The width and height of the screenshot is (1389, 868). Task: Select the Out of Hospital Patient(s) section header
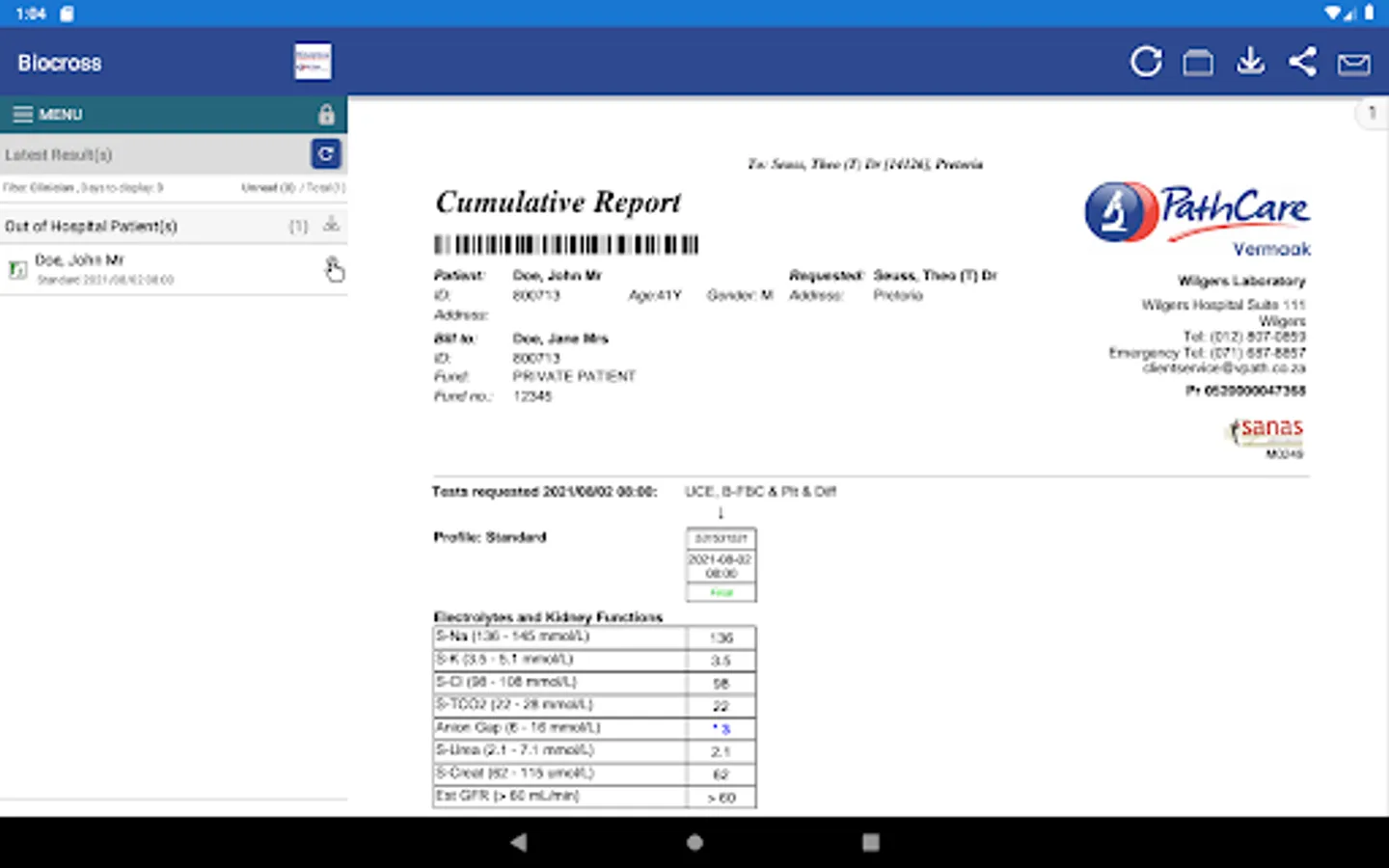(x=174, y=226)
